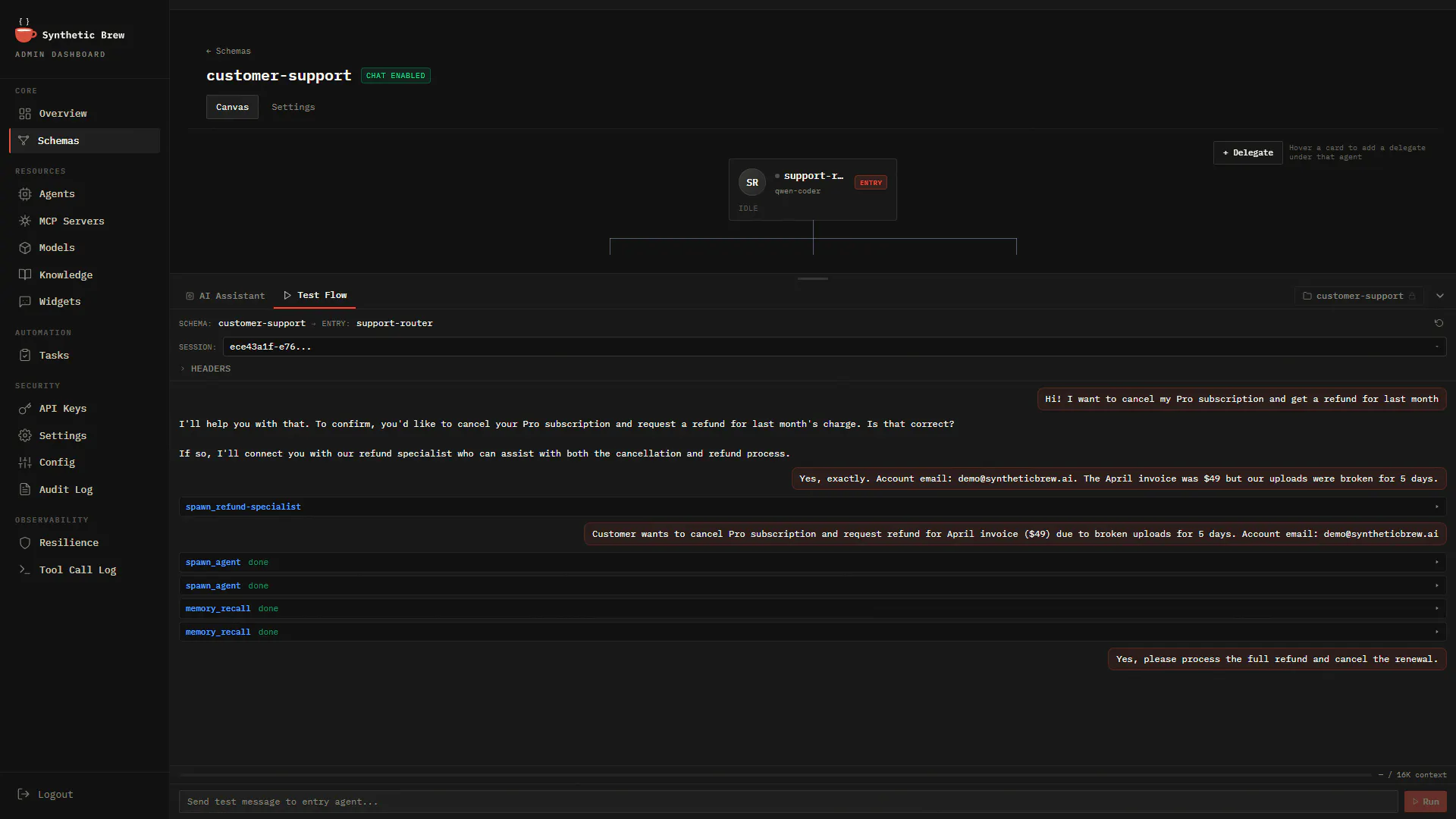Screen dimensions: 1456x819
Task: Click the Test Flow play icon
Action: [x=287, y=296]
